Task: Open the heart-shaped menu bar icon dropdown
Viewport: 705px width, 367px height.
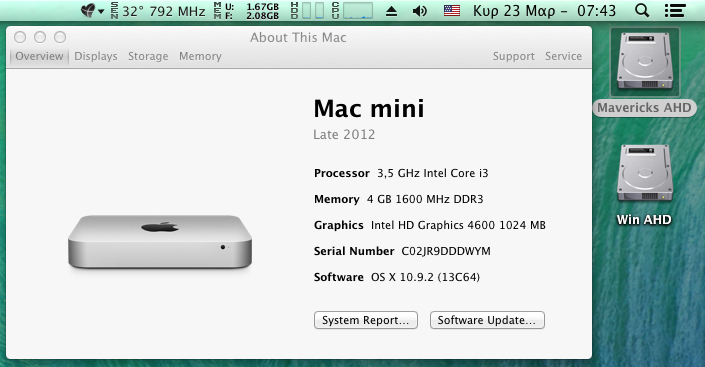Action: click(92, 11)
